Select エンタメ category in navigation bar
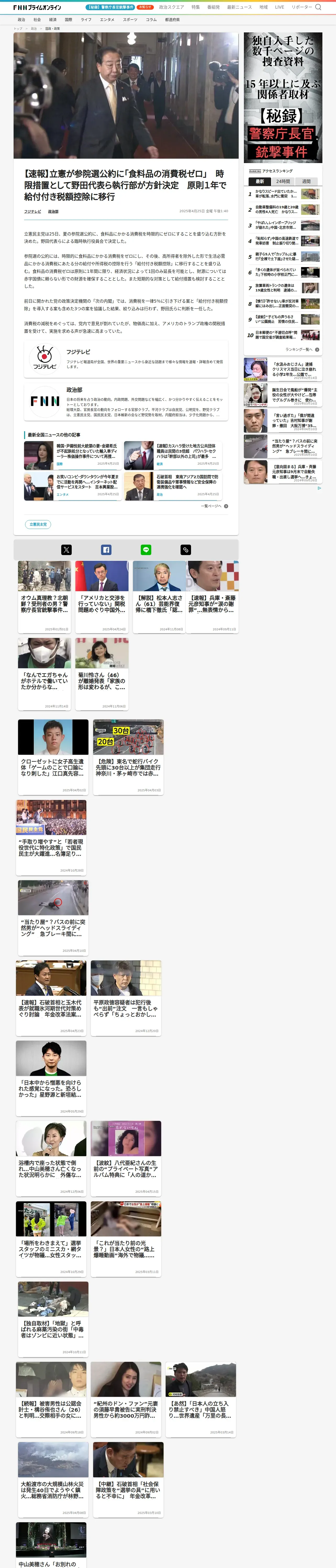Image resolution: width=336 pixels, height=1568 pixels. tap(107, 20)
